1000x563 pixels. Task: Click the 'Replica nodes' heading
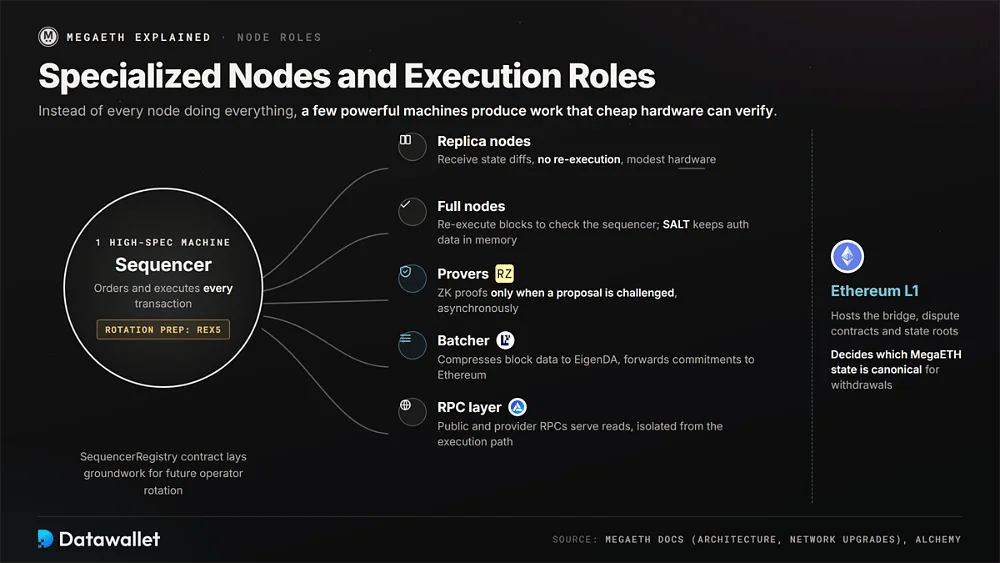(483, 141)
